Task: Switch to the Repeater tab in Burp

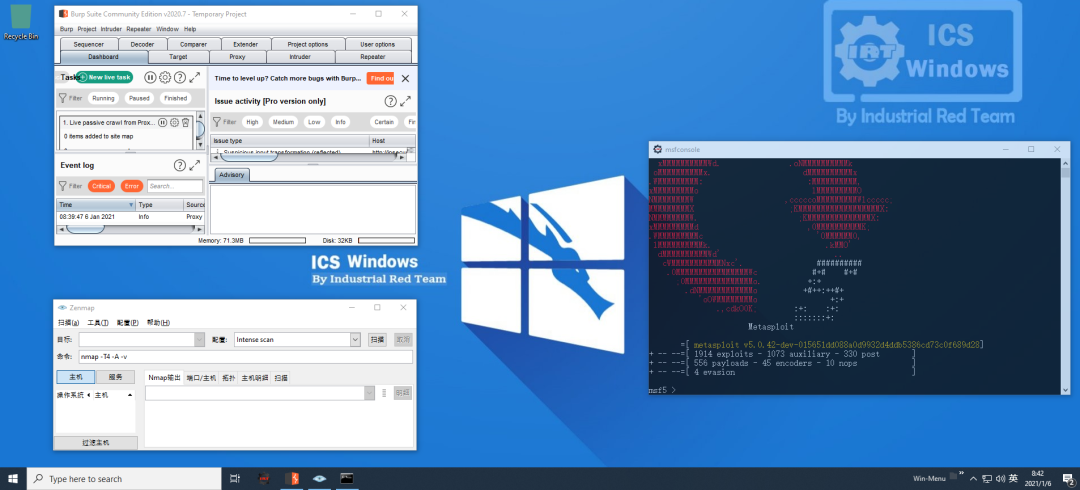Action: [x=373, y=57]
